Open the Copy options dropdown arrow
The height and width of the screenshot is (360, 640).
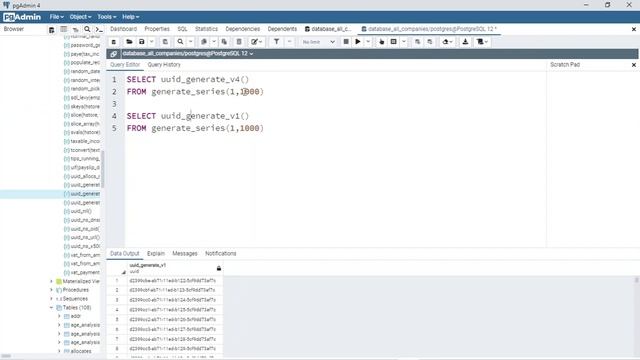point(213,42)
